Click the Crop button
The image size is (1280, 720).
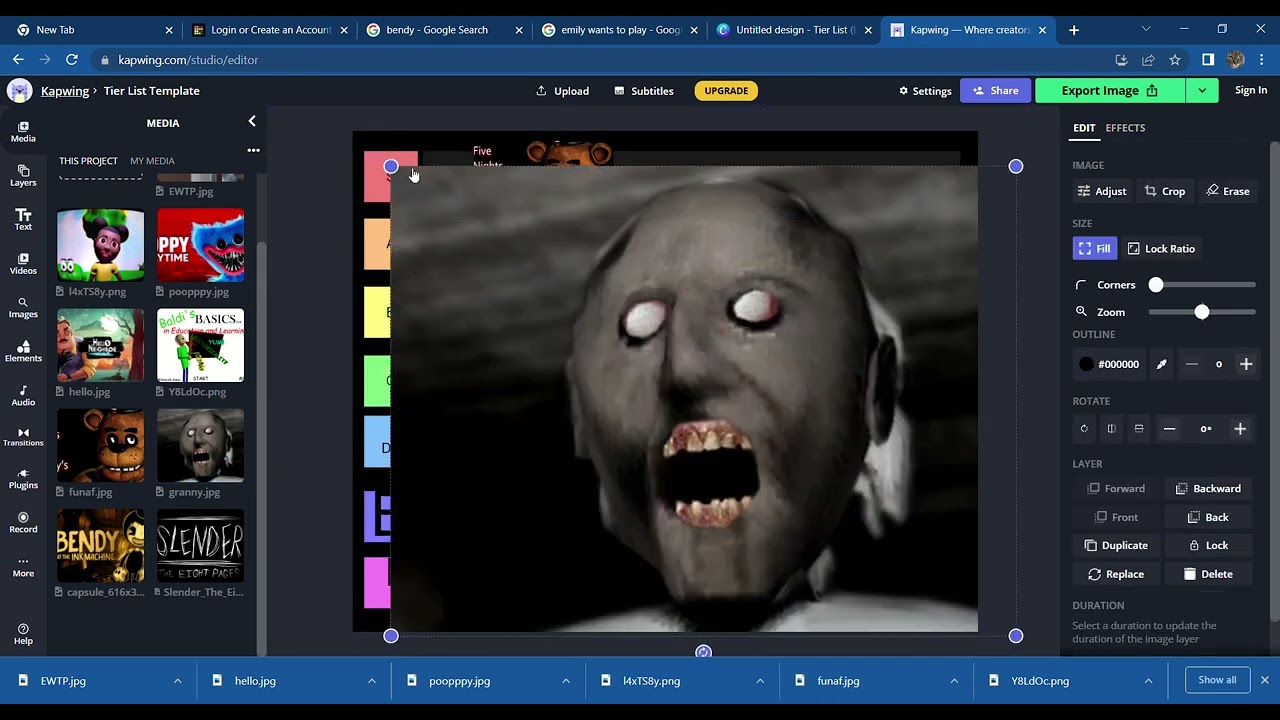coord(1165,191)
